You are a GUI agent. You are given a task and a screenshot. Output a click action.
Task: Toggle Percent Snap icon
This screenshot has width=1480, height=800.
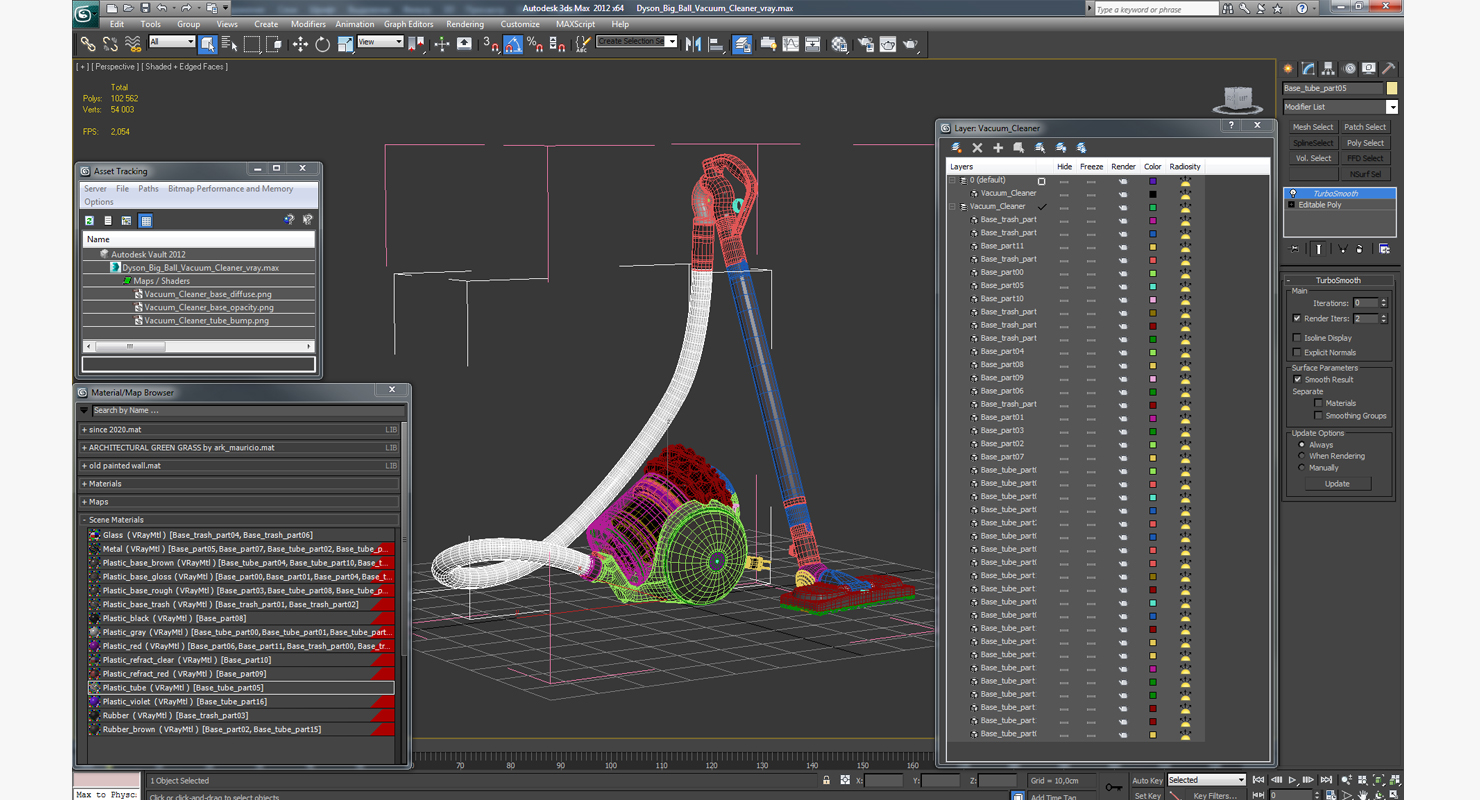point(535,44)
